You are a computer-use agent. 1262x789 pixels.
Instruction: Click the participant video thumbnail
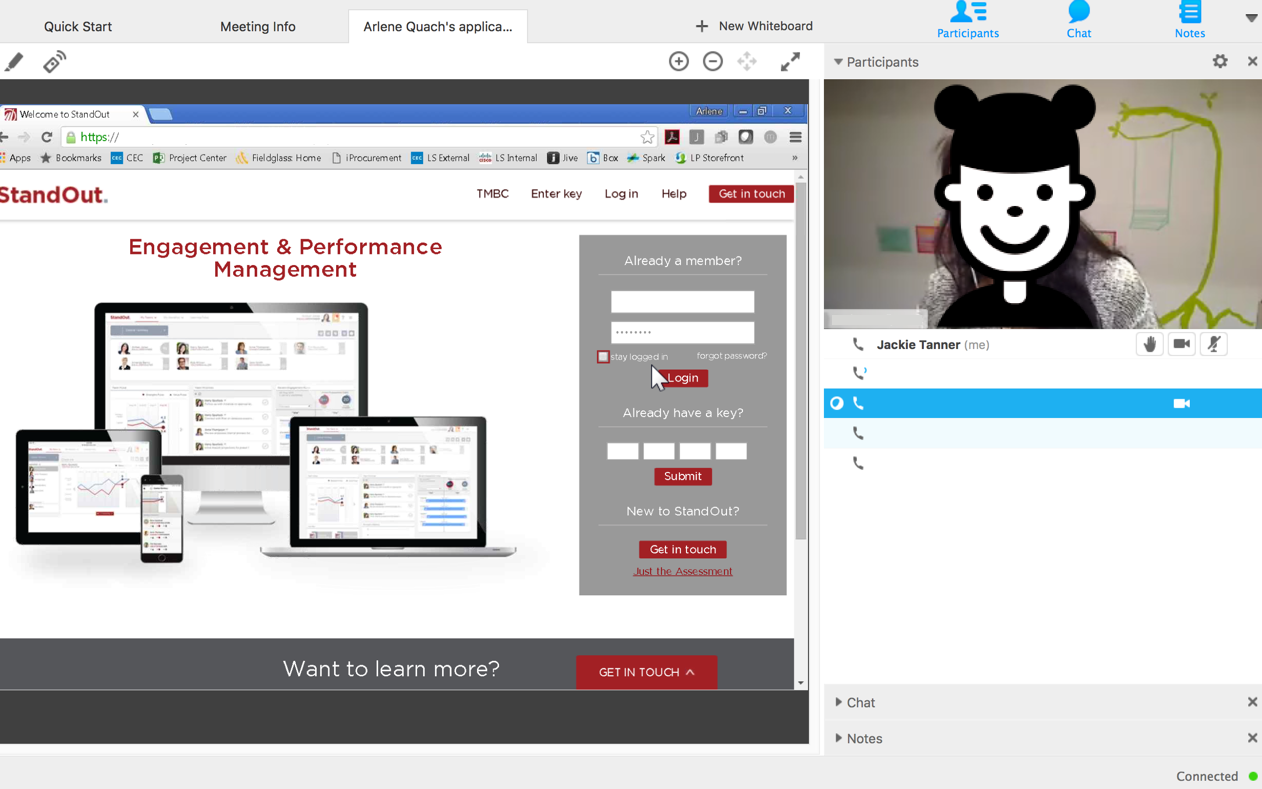coord(1043,204)
